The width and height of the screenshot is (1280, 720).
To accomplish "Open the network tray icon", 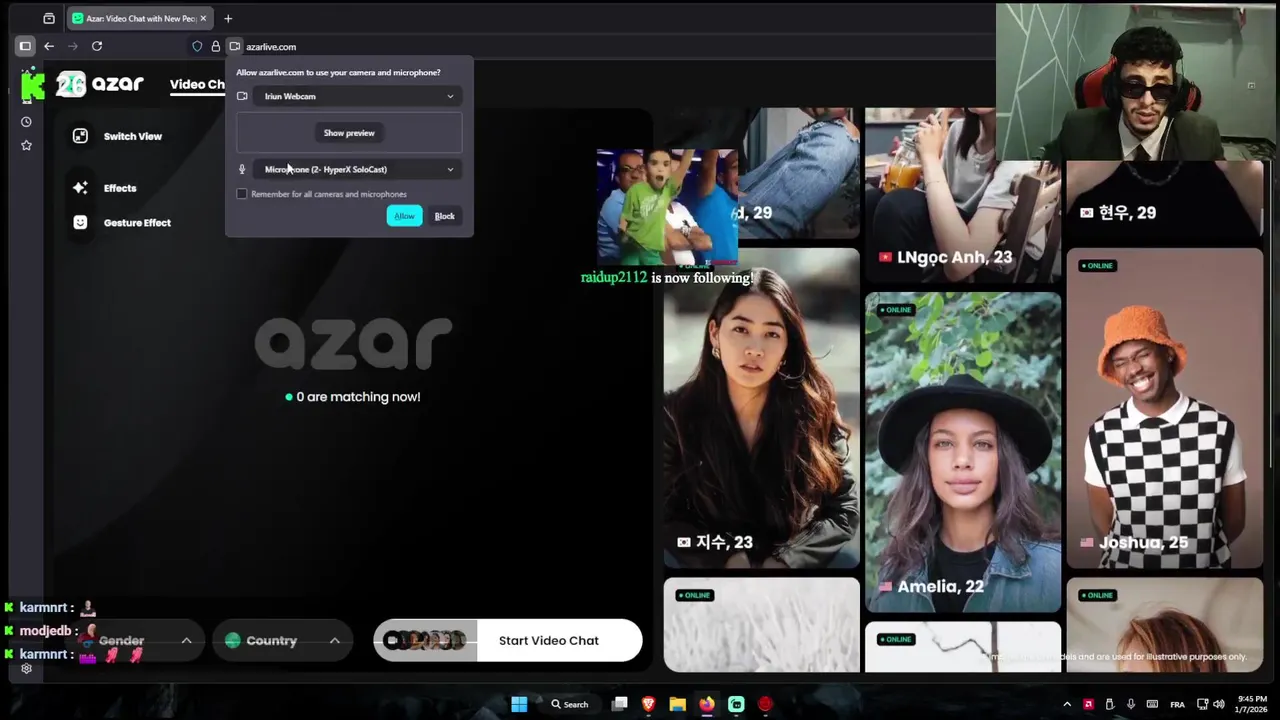I will click(1202, 704).
